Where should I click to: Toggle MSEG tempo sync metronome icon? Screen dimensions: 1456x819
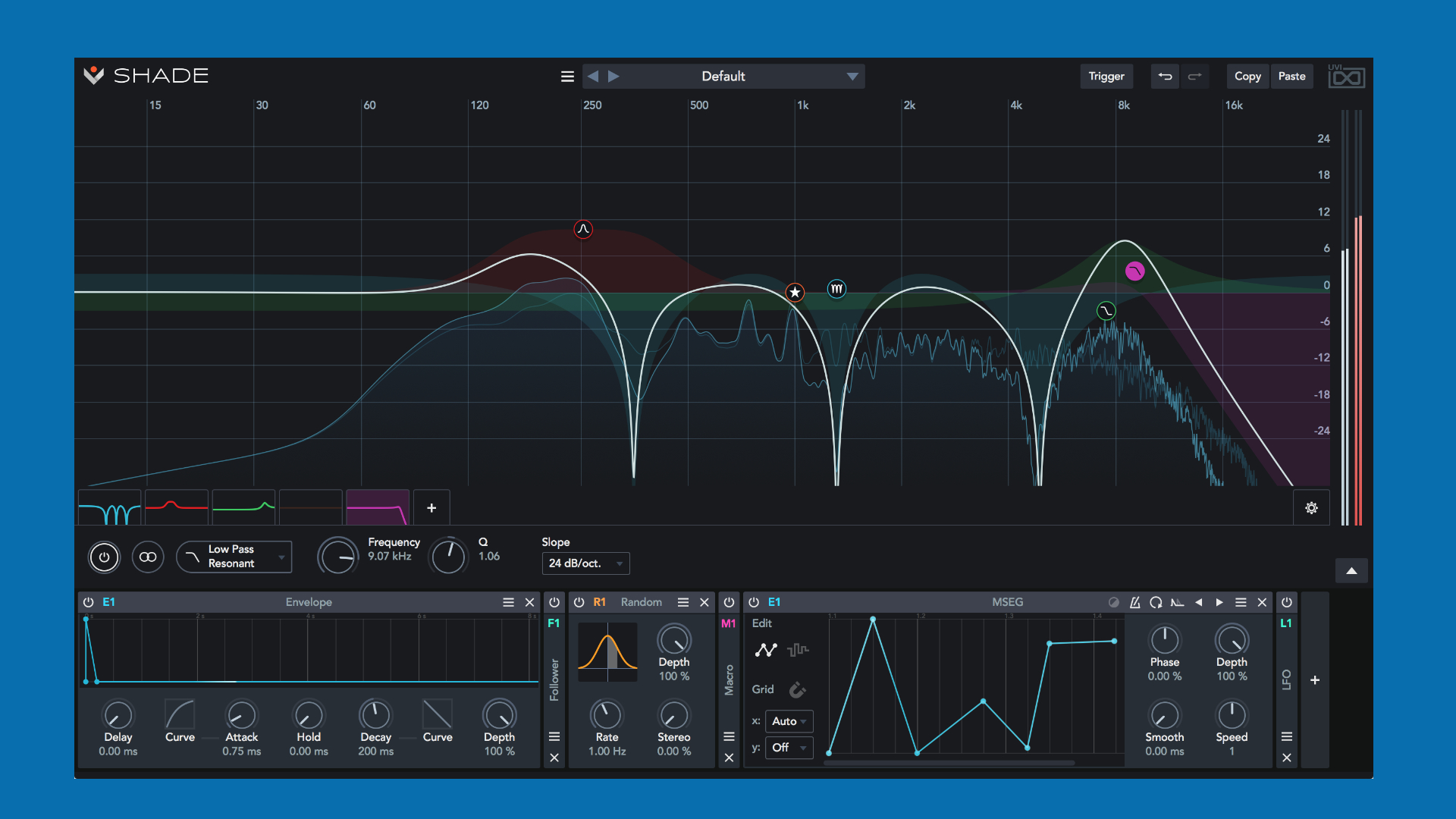tap(1134, 602)
